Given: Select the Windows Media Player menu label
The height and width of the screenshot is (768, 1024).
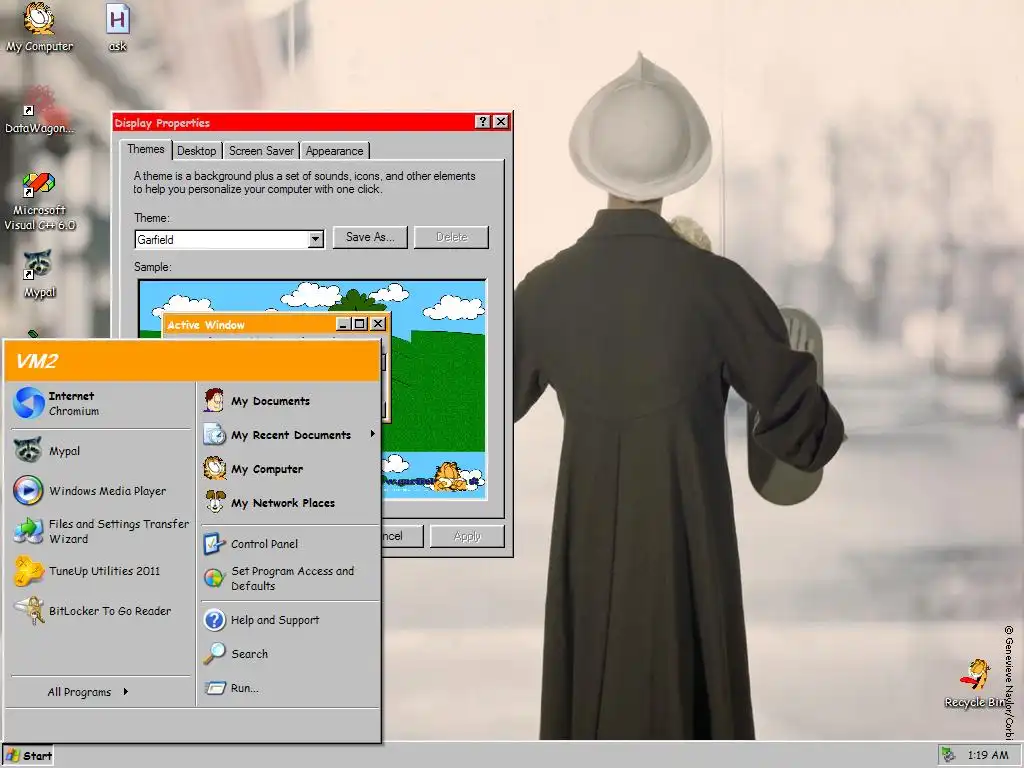Looking at the screenshot, I should pyautogui.click(x=108, y=490).
